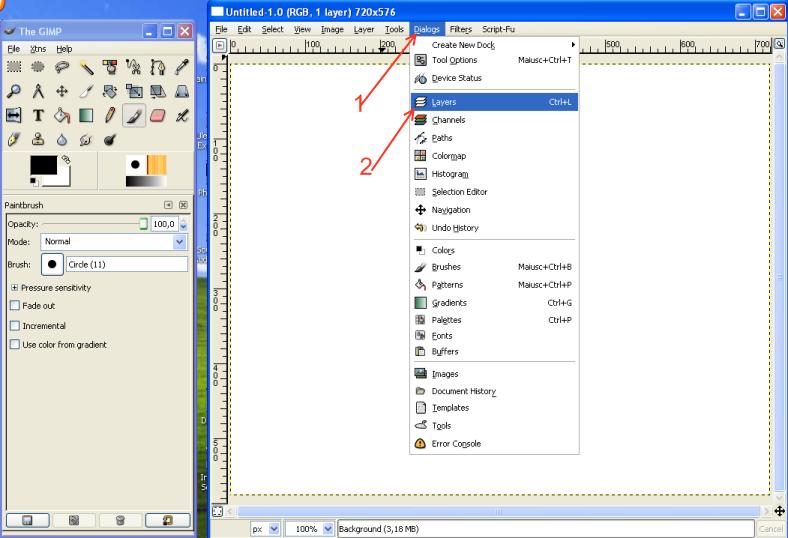Select the Select by Color tool
The height and width of the screenshot is (538, 788).
coord(110,67)
